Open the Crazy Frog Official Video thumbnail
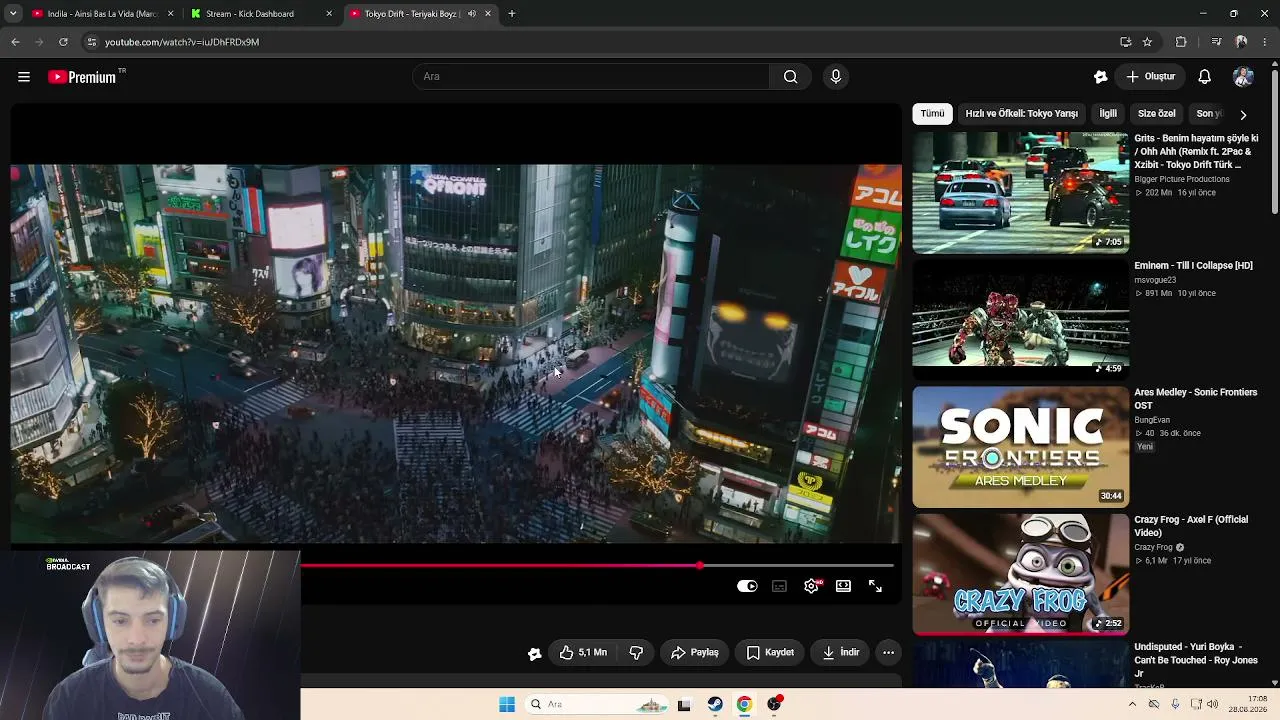Image resolution: width=1280 pixels, height=720 pixels. click(1020, 574)
